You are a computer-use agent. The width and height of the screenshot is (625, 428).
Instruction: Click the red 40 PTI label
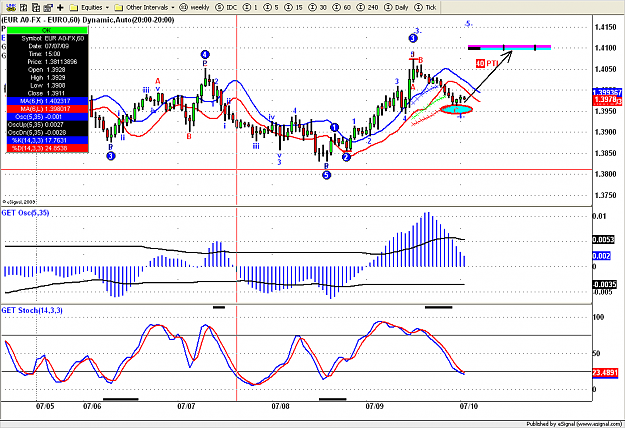coord(487,63)
